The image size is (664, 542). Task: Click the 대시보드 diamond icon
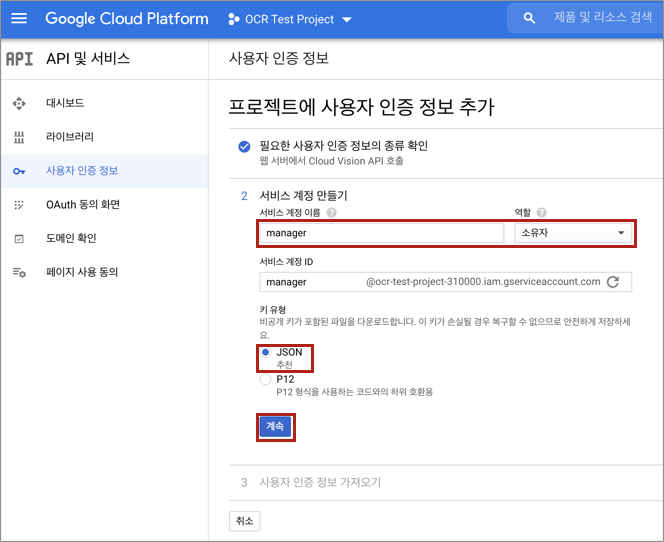19,103
